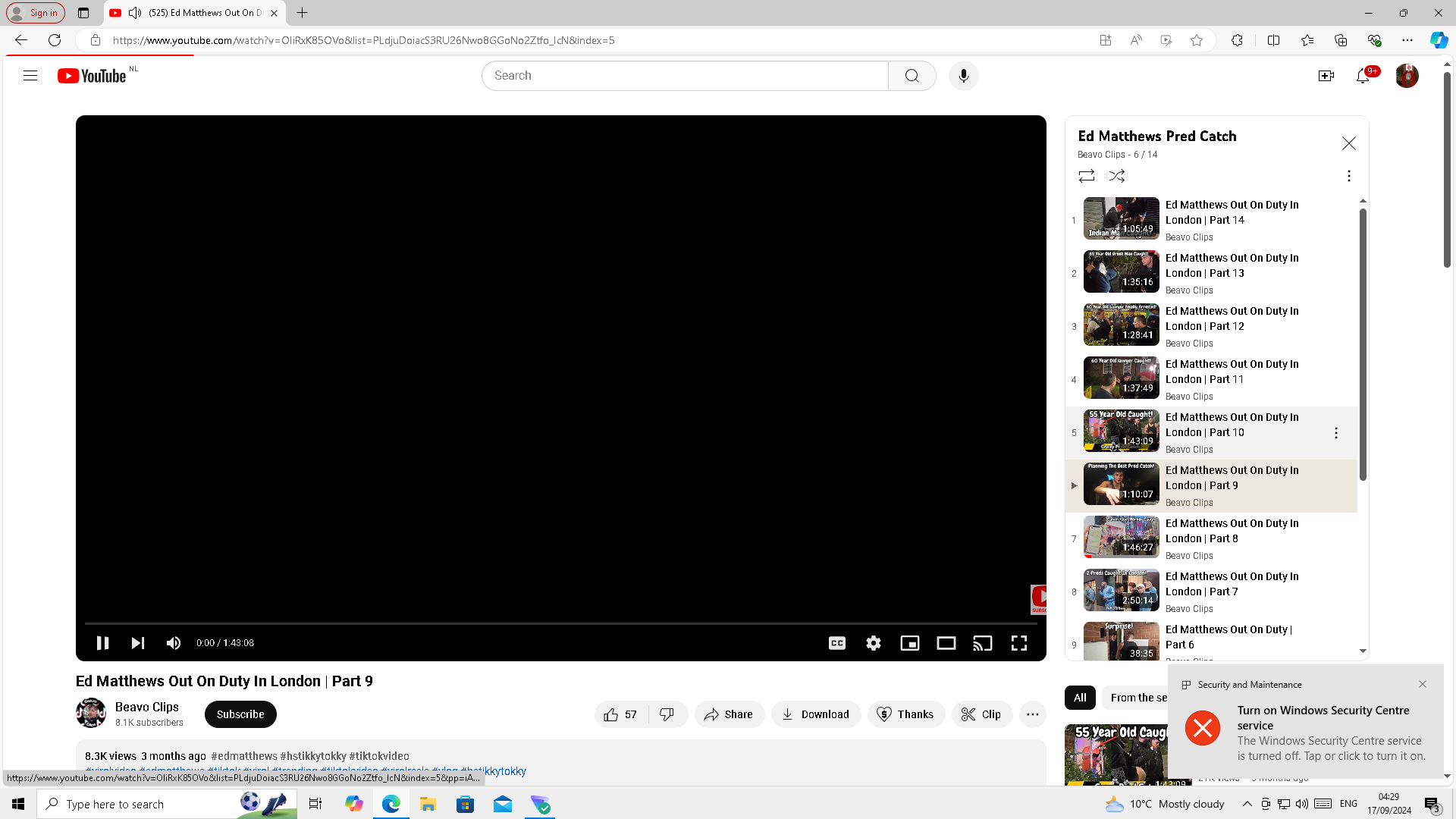The width and height of the screenshot is (1456, 819).
Task: Open File Explorer from taskbar
Action: 428,804
